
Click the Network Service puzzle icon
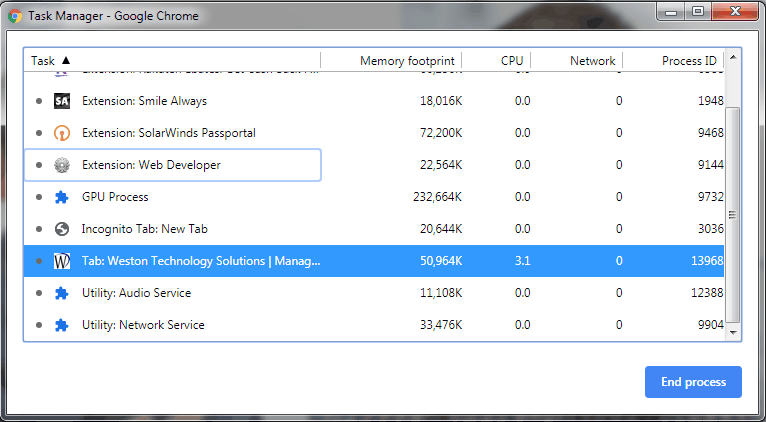click(62, 325)
